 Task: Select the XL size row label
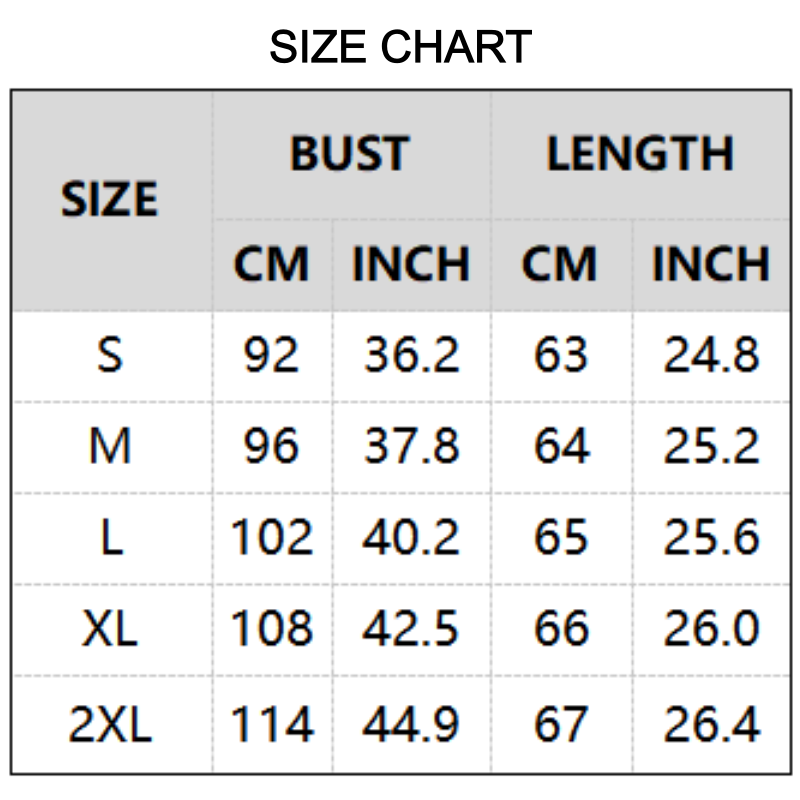110,629
